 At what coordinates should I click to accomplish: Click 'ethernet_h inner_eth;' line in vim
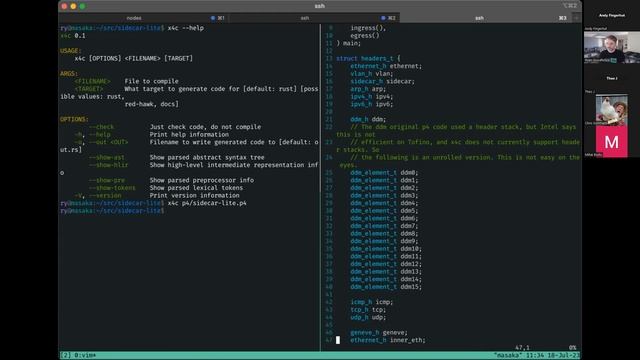(x=388, y=340)
